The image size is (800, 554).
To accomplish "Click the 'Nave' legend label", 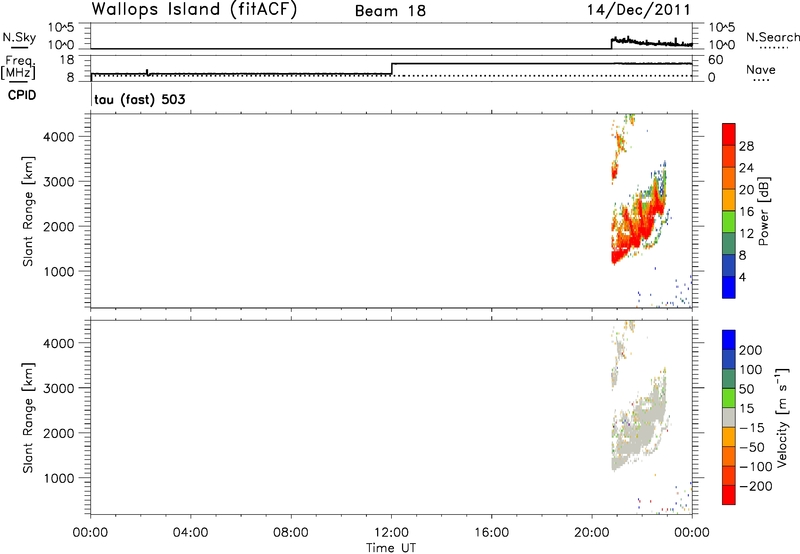I will (760, 70).
